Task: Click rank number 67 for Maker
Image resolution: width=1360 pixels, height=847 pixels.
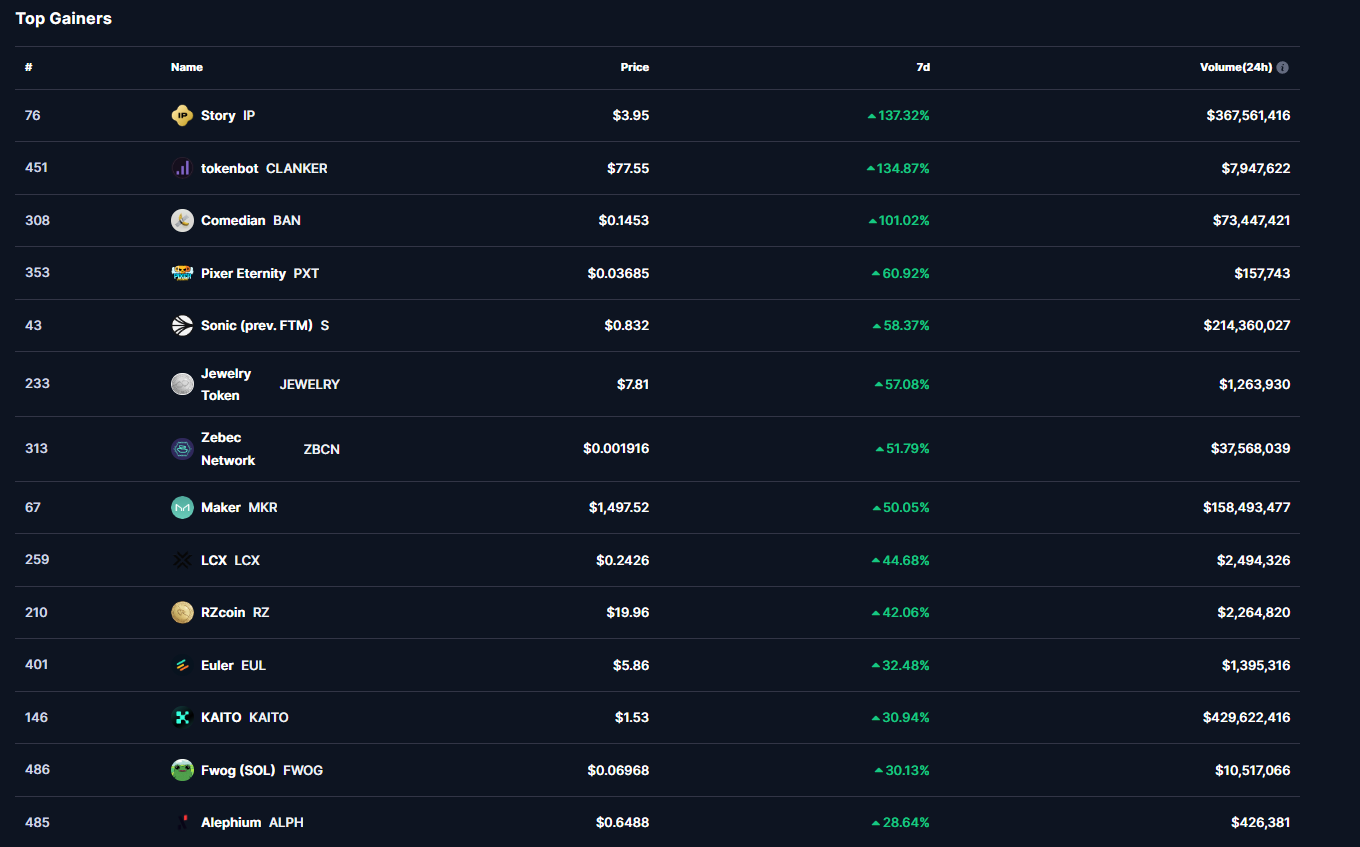Action: point(33,508)
